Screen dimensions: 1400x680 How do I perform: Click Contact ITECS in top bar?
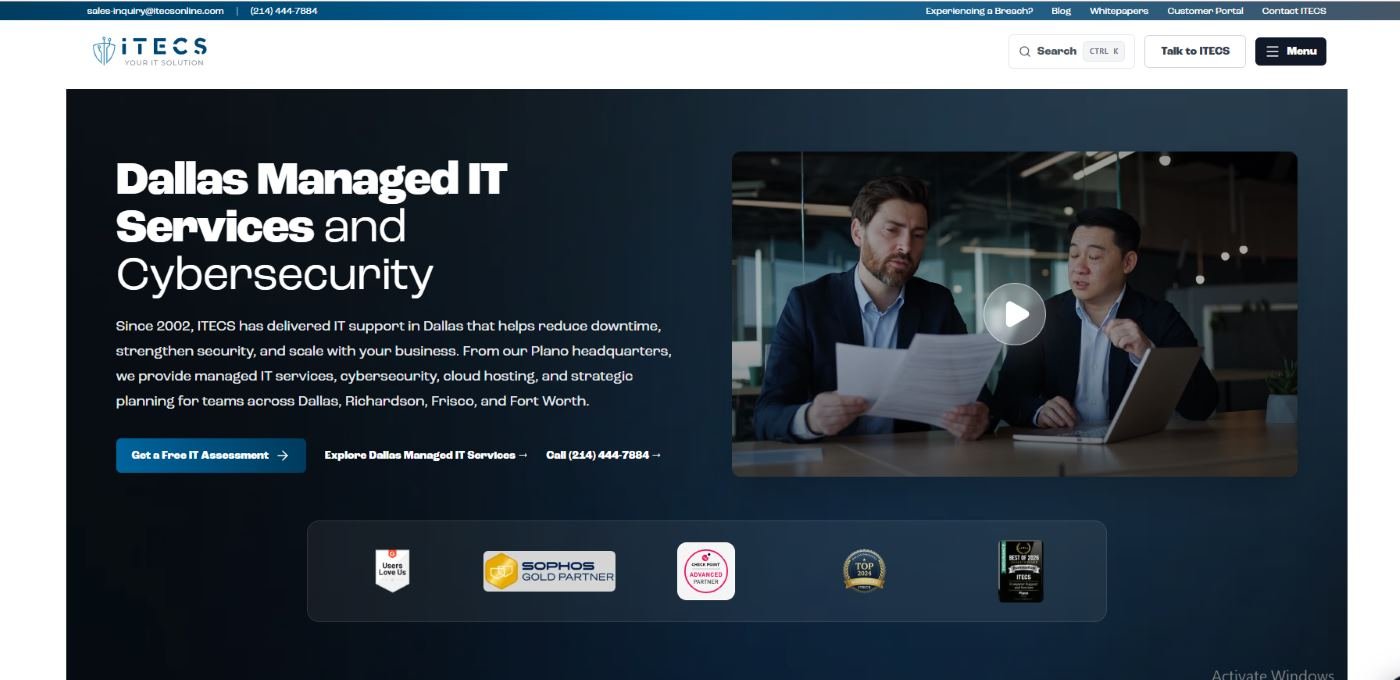click(x=1294, y=11)
